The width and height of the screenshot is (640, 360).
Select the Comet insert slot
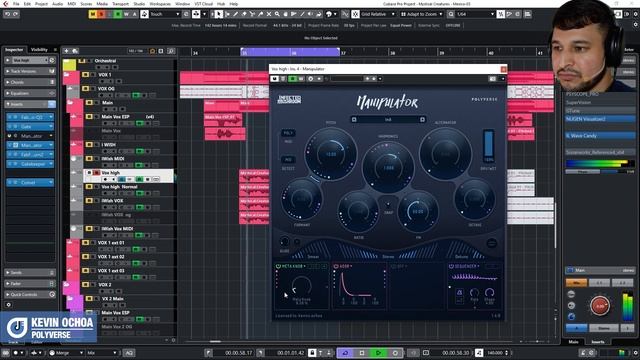30,182
